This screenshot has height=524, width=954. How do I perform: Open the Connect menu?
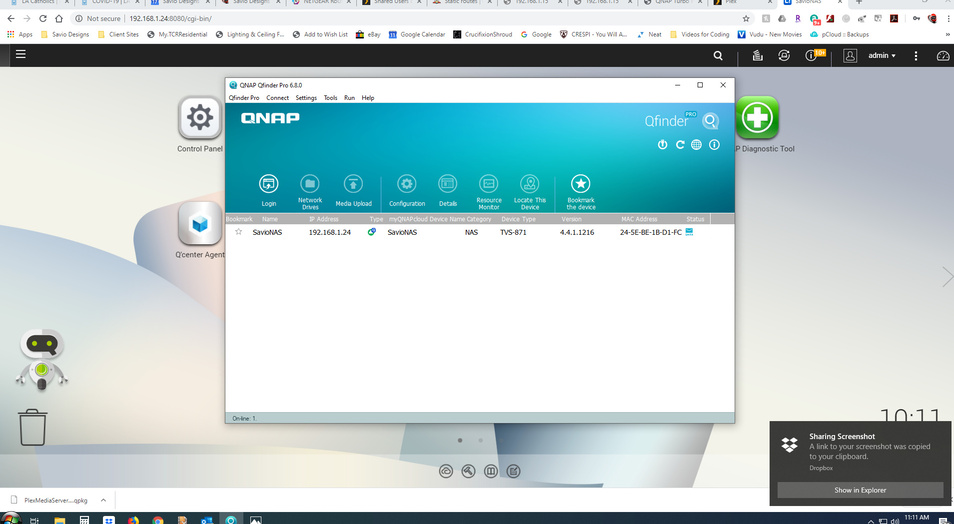tap(277, 97)
